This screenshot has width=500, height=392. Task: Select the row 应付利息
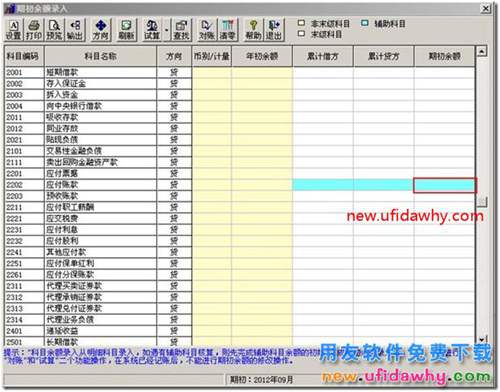(240, 230)
